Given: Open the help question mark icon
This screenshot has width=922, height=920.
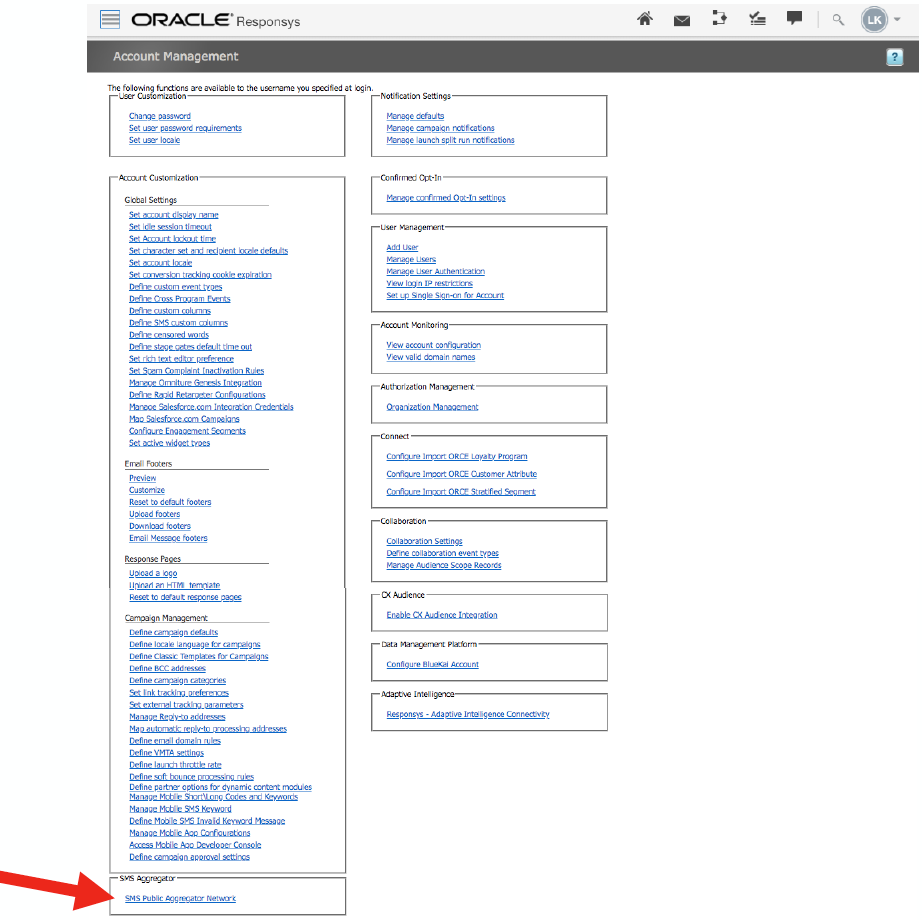Looking at the screenshot, I should [x=895, y=58].
